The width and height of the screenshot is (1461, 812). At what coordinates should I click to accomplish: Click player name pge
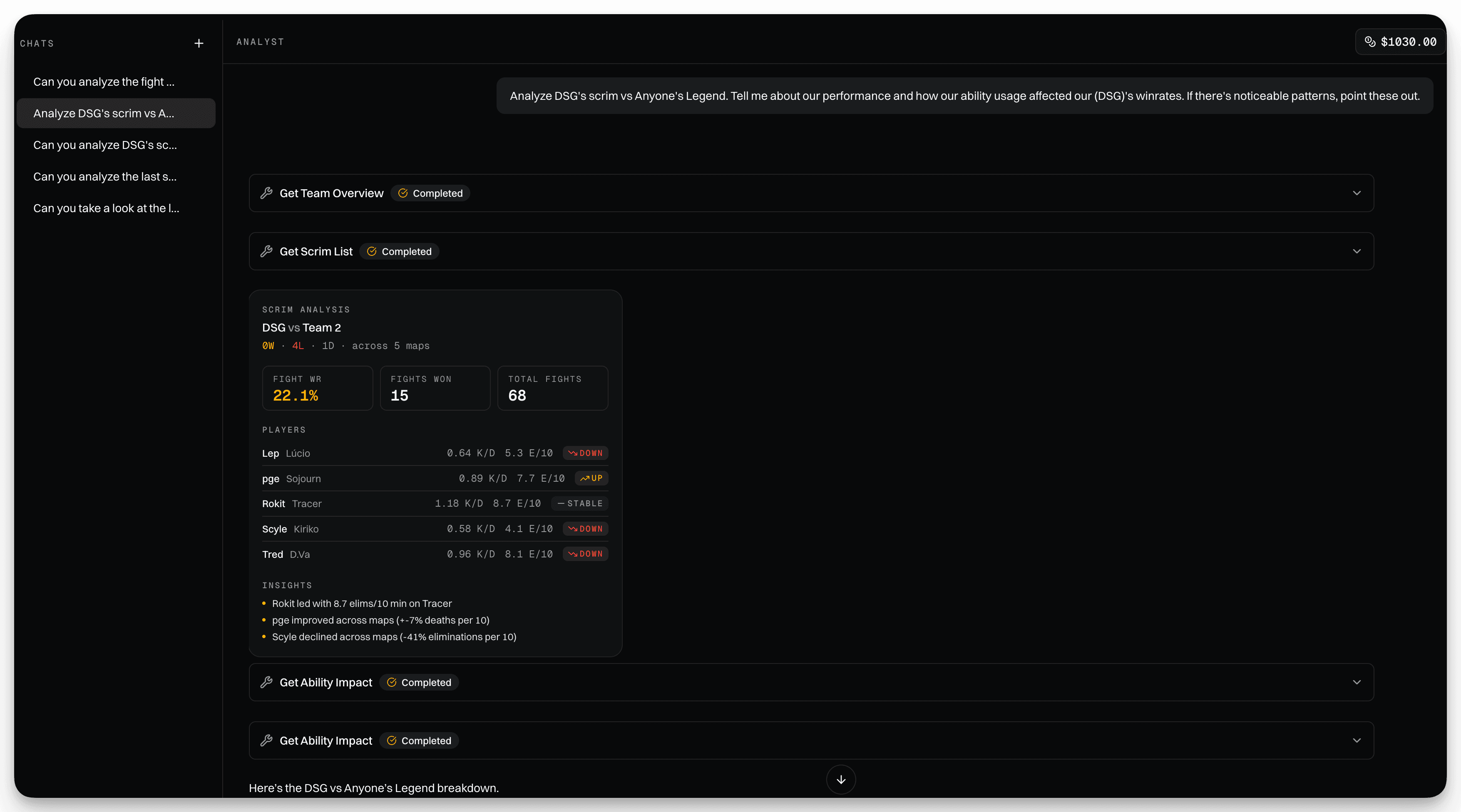click(271, 479)
